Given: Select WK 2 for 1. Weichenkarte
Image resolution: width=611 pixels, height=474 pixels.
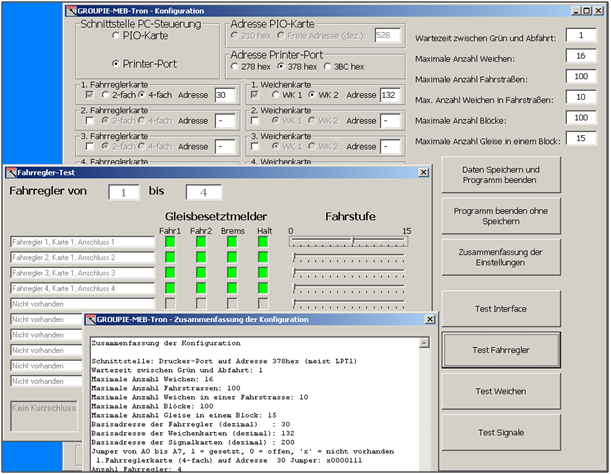Looking at the screenshot, I should point(311,95).
